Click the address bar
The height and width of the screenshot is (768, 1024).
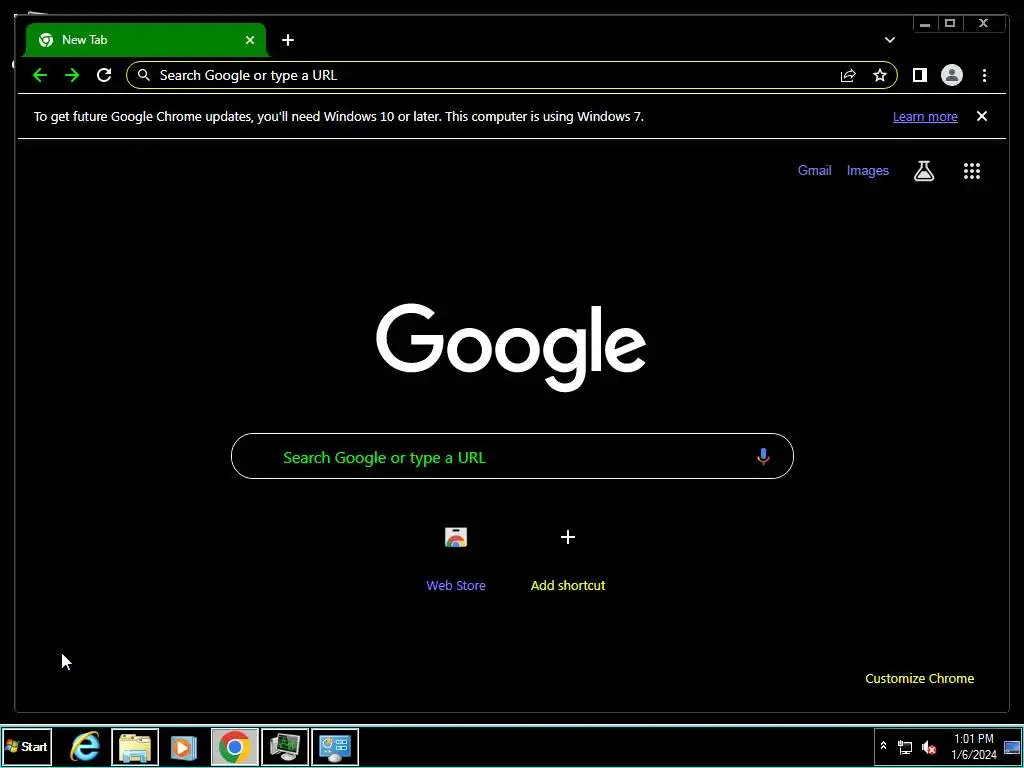click(x=512, y=75)
